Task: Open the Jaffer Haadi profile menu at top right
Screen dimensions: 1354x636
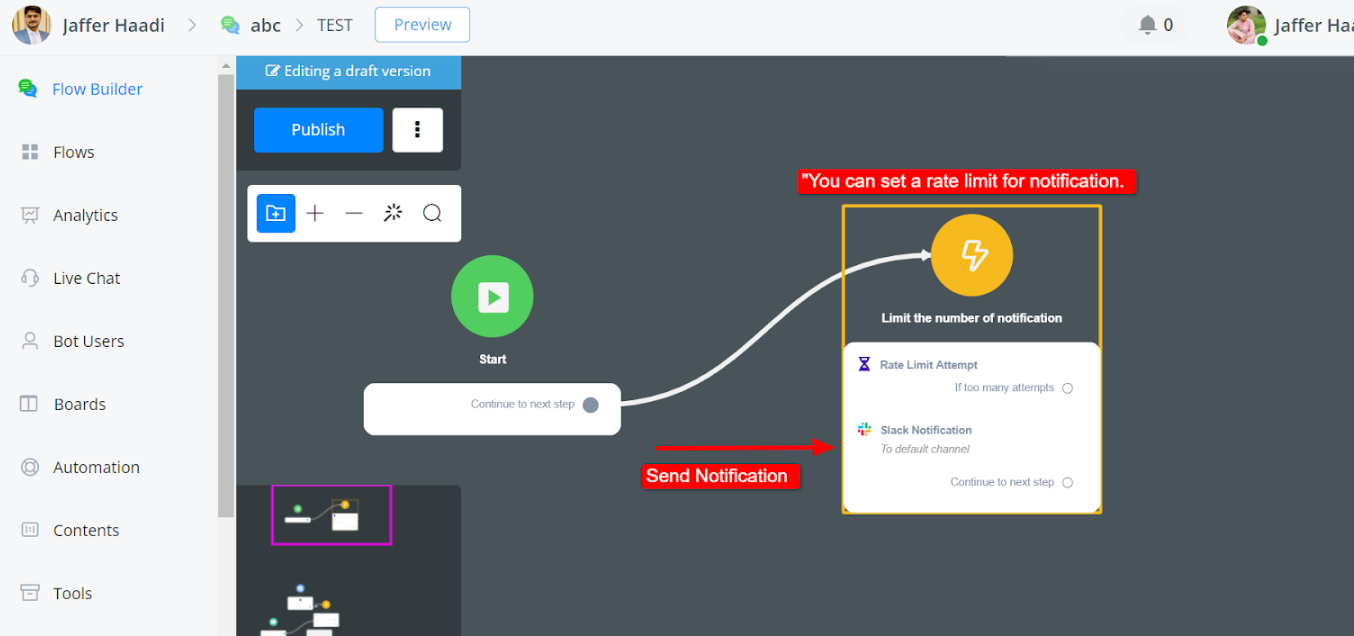Action: (x=1290, y=25)
